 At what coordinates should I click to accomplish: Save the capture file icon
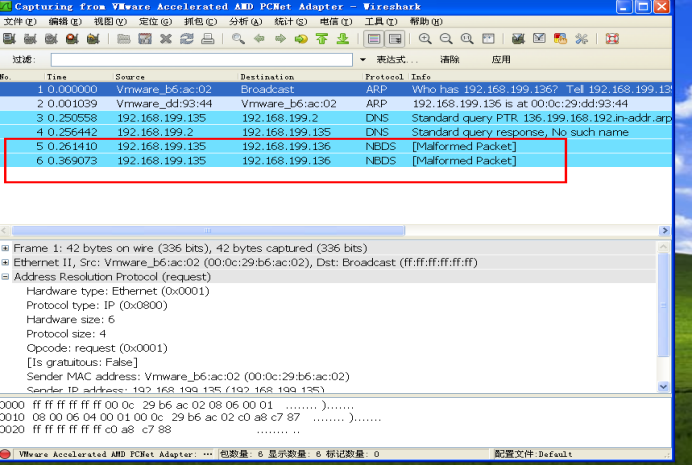coord(145,39)
